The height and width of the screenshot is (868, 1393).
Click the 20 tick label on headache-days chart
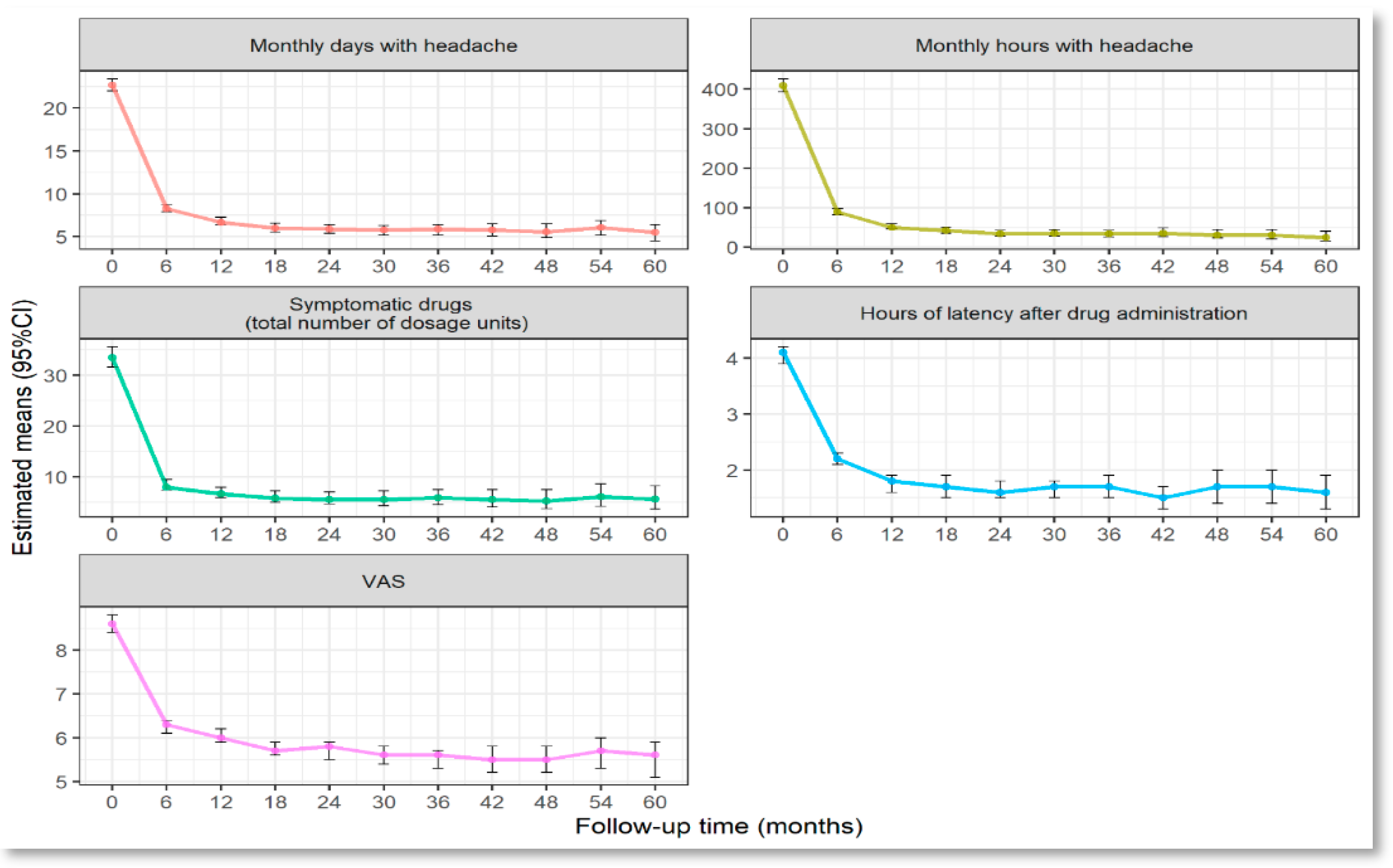click(55, 108)
